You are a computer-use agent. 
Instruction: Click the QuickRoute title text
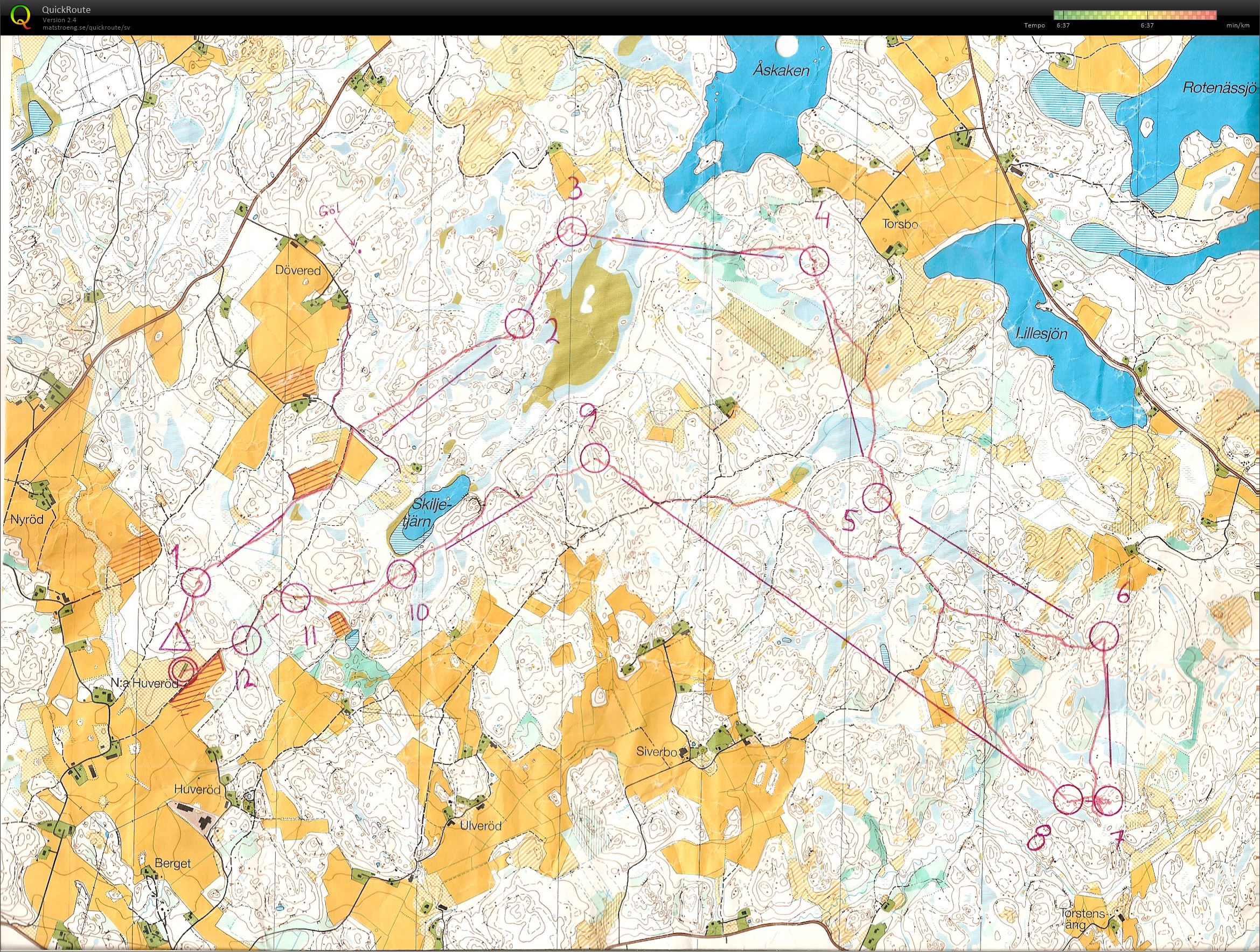(x=66, y=10)
